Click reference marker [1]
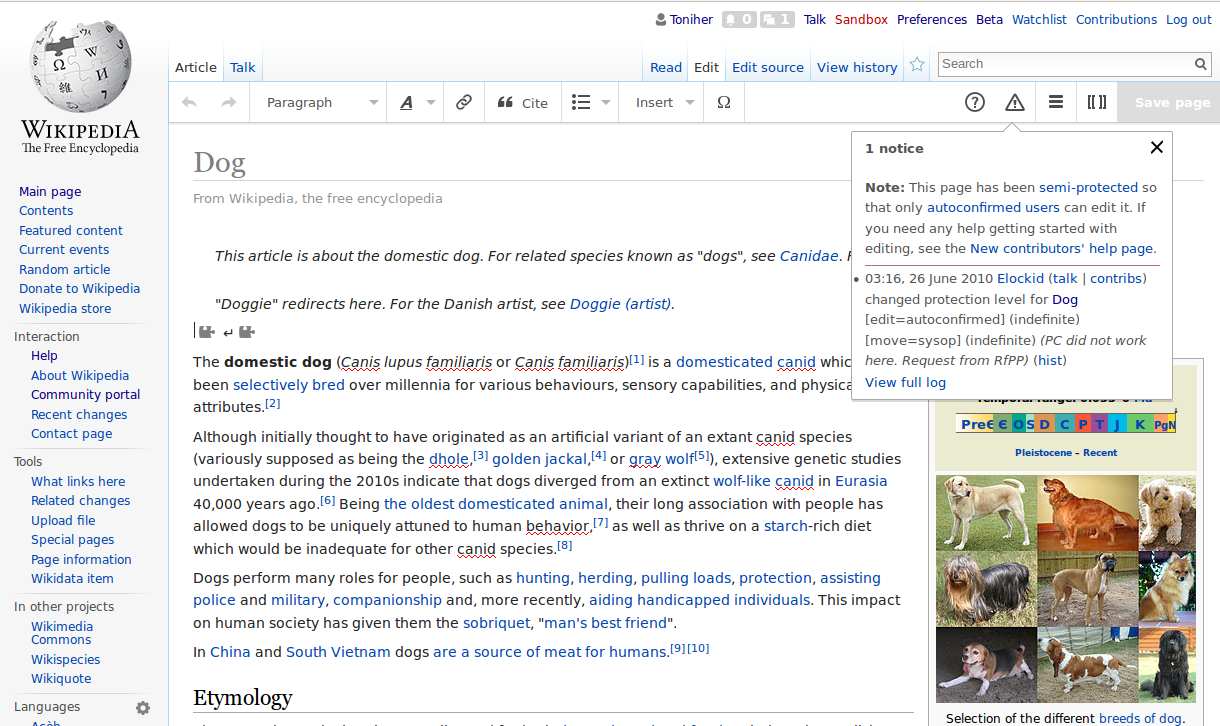The height and width of the screenshot is (726, 1220). tap(636, 359)
